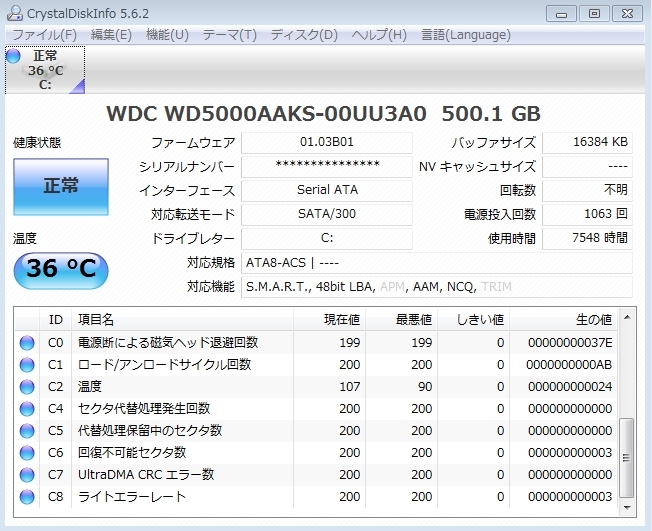Click the 16384 KB buffer size field
652x531 pixels.
pos(587,143)
